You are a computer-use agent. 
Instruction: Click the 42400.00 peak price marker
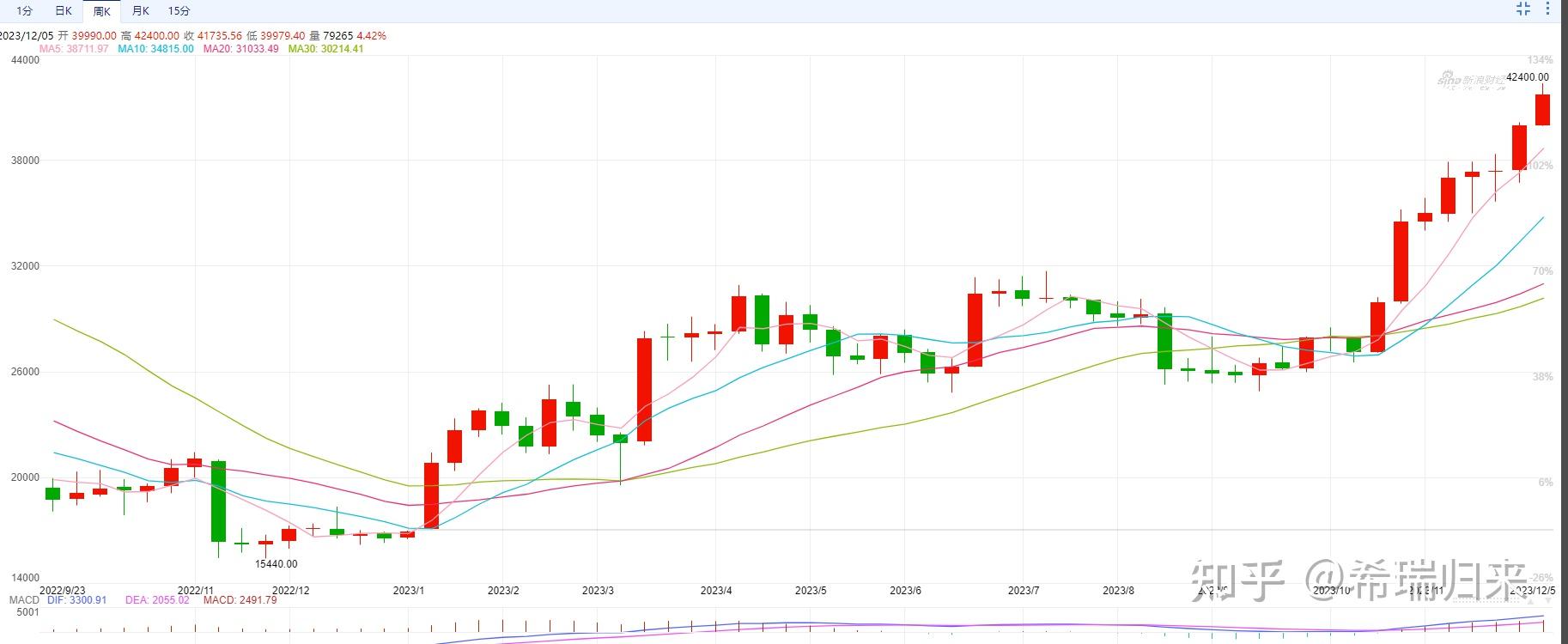tap(1528, 77)
